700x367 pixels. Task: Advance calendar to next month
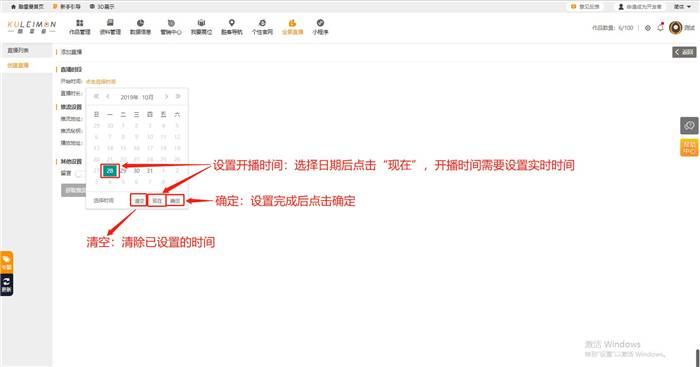click(166, 96)
